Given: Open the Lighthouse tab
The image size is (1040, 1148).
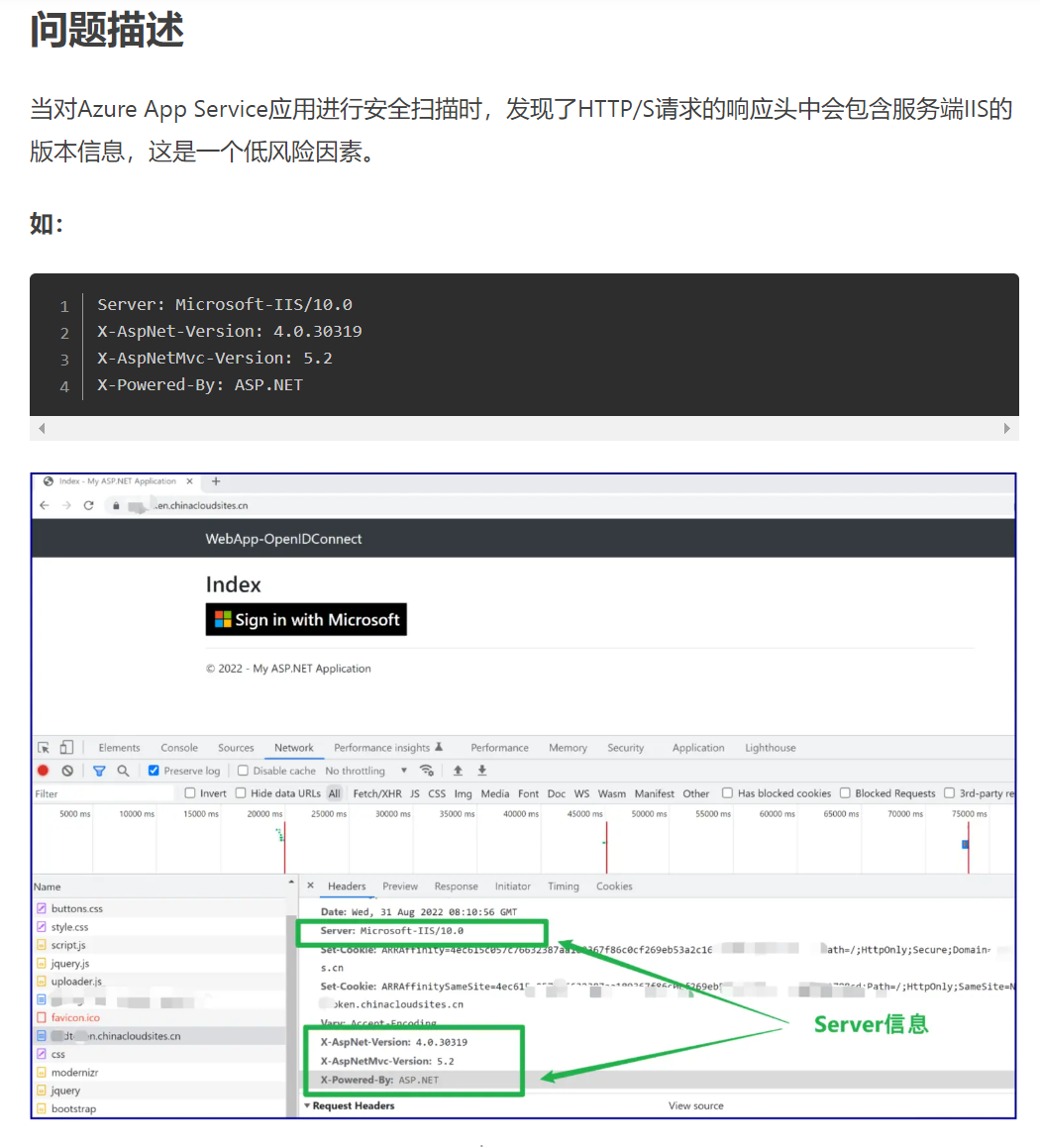Looking at the screenshot, I should click(x=771, y=748).
